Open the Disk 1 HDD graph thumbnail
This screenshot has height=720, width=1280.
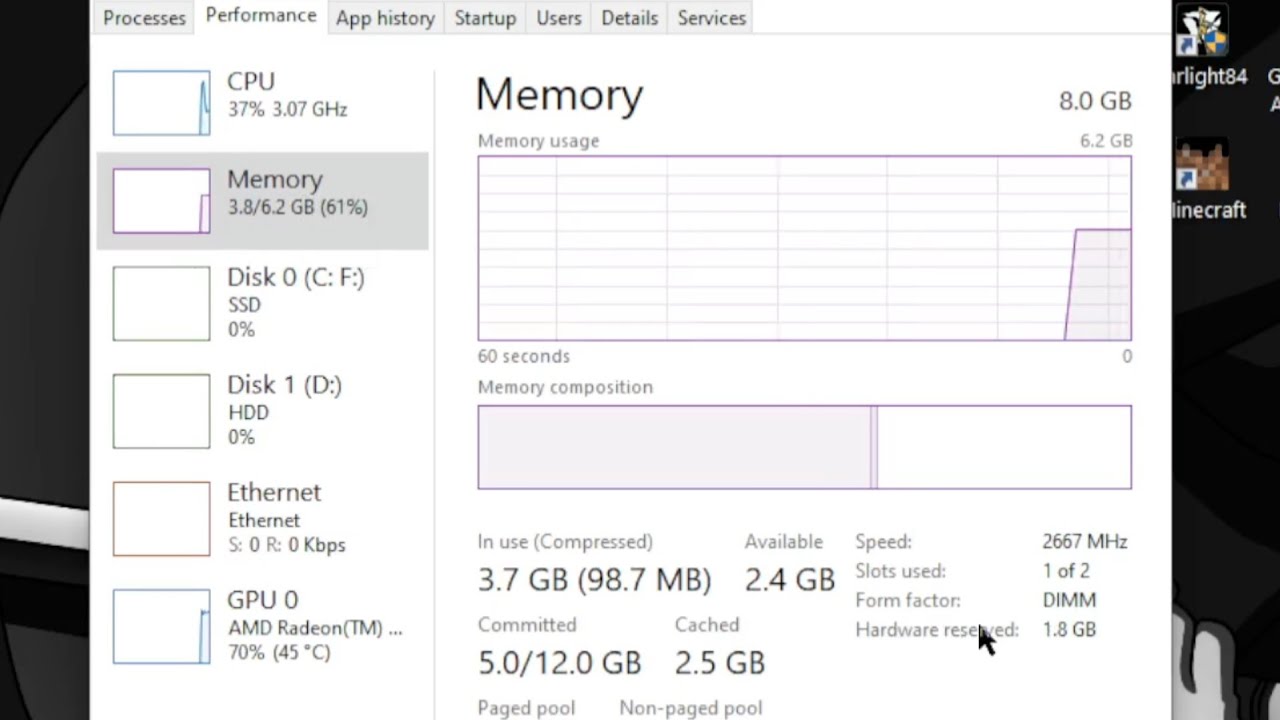point(161,411)
